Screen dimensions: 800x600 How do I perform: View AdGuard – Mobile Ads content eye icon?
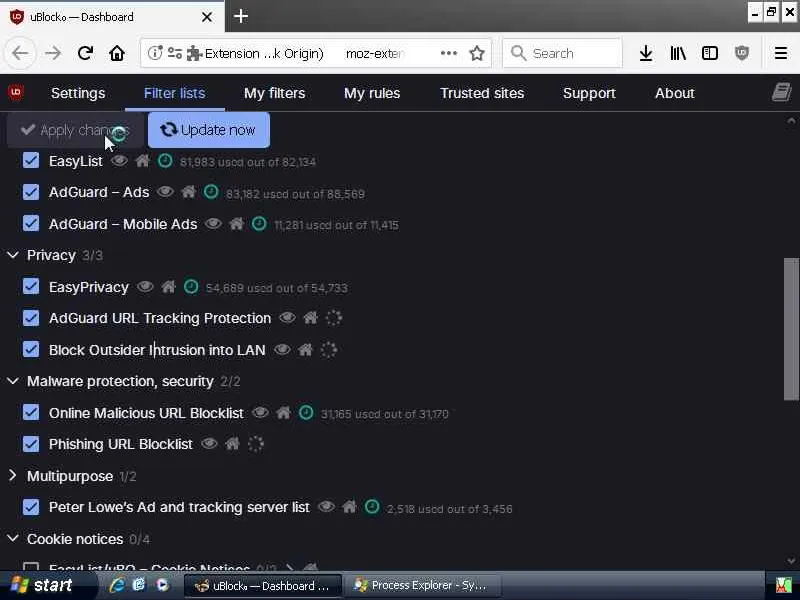click(x=213, y=223)
